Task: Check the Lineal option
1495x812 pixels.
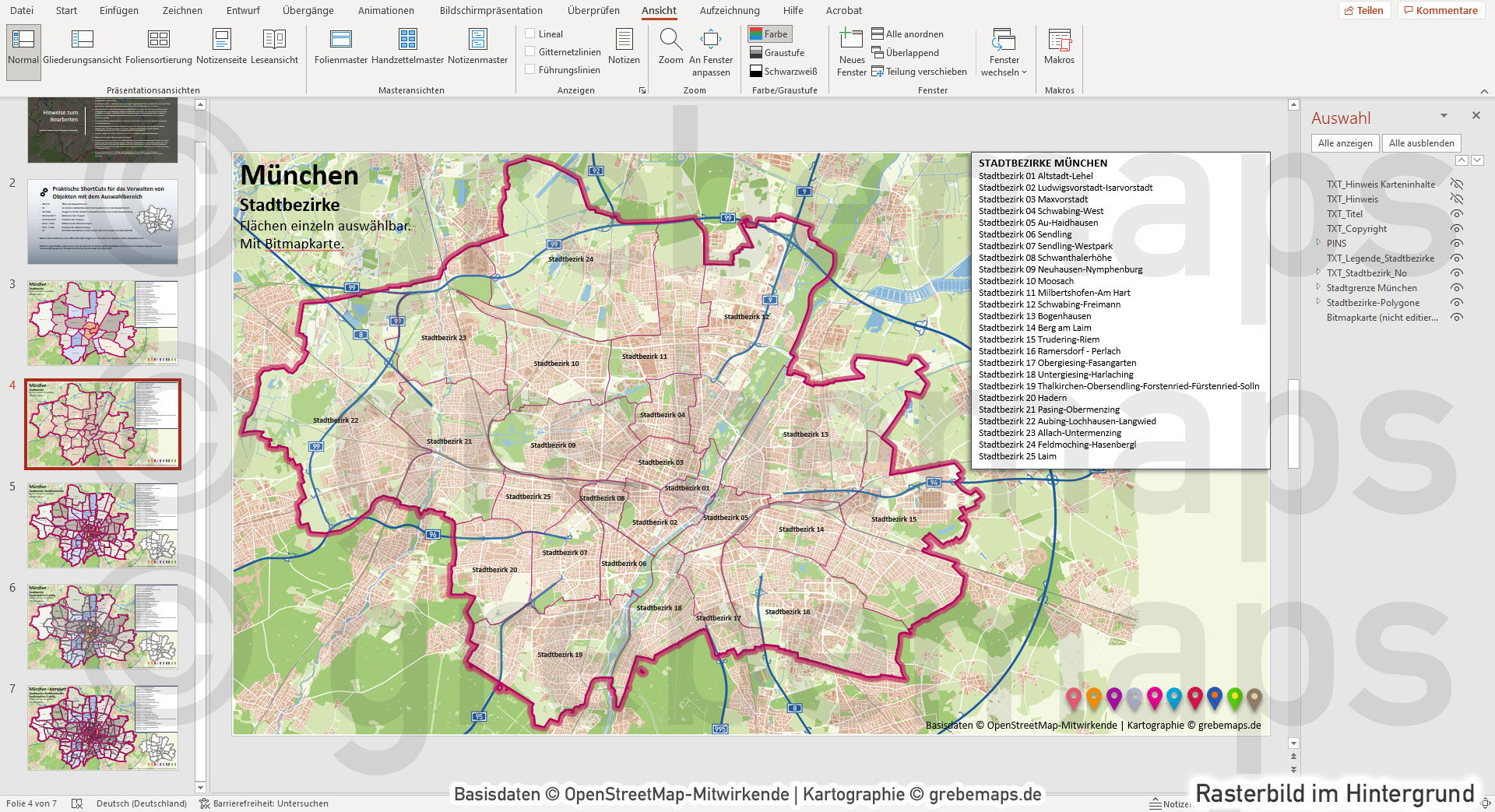Action: click(x=532, y=33)
